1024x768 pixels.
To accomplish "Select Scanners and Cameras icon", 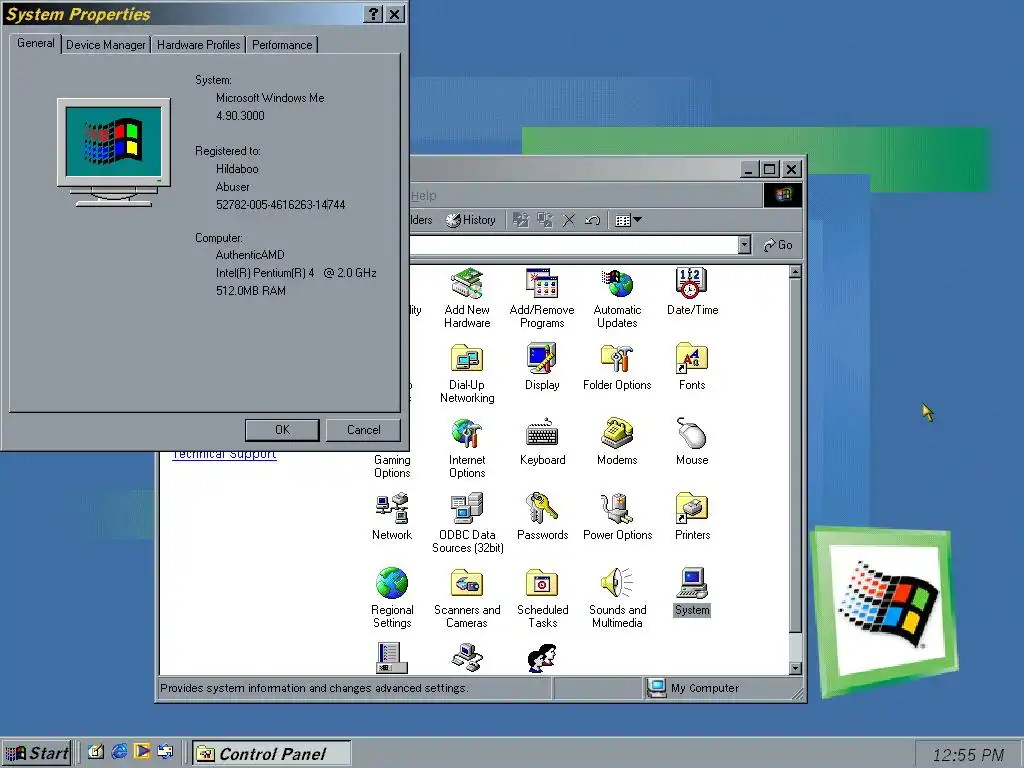I will click(x=467, y=598).
